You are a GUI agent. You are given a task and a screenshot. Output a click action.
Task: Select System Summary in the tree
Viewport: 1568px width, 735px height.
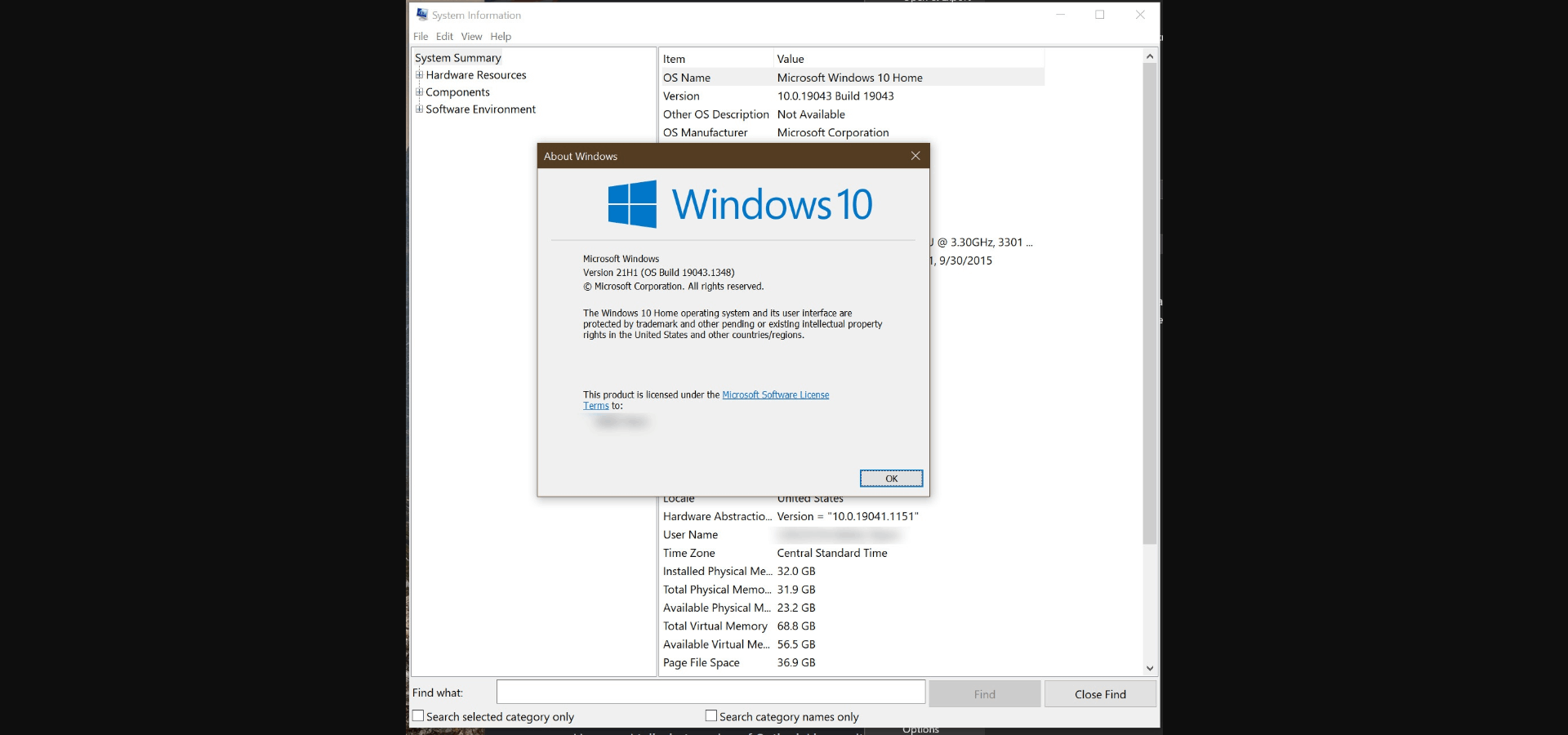tap(458, 58)
